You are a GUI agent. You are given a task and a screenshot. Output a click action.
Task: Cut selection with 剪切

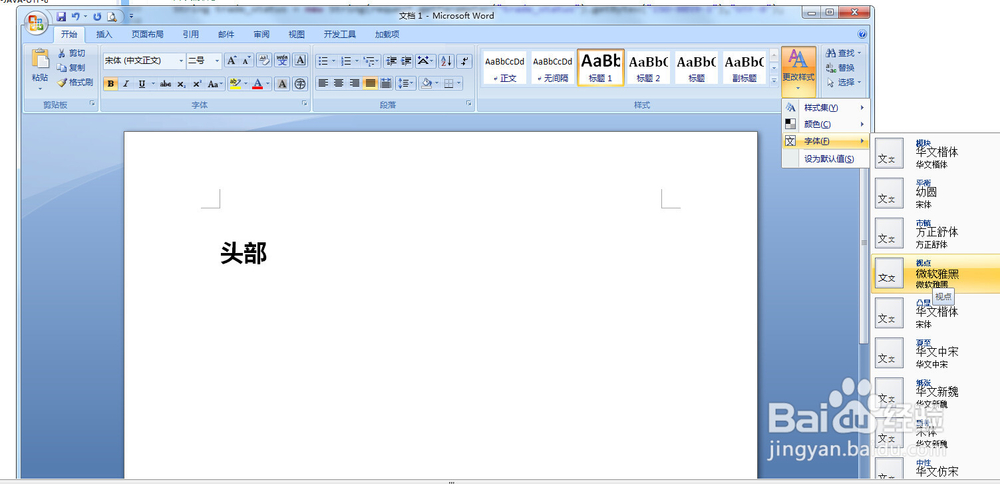(x=71, y=54)
